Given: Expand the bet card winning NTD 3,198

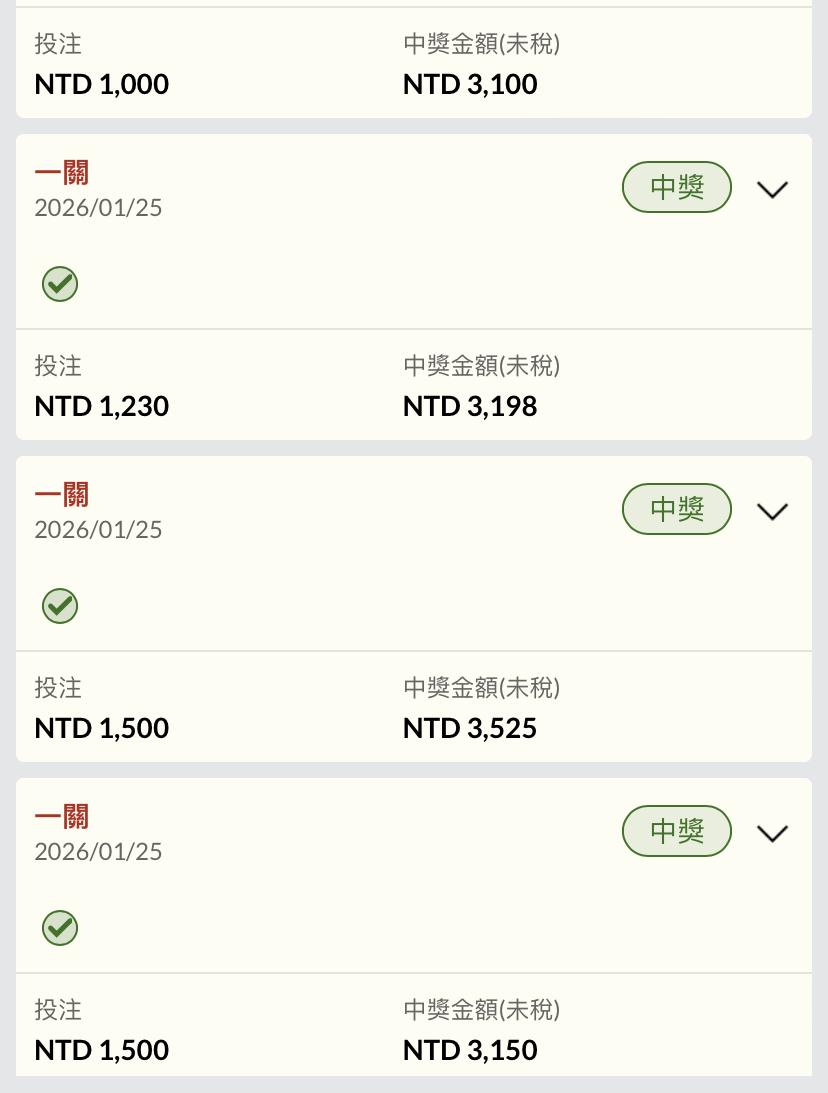Looking at the screenshot, I should [x=773, y=189].
